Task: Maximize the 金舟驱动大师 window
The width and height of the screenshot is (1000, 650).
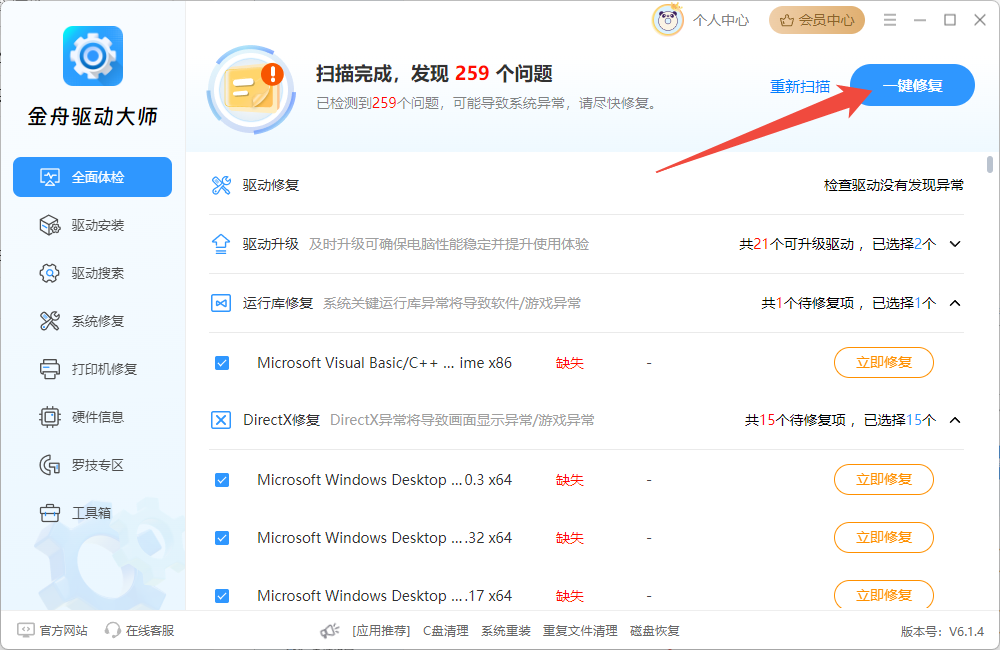Action: click(x=950, y=20)
